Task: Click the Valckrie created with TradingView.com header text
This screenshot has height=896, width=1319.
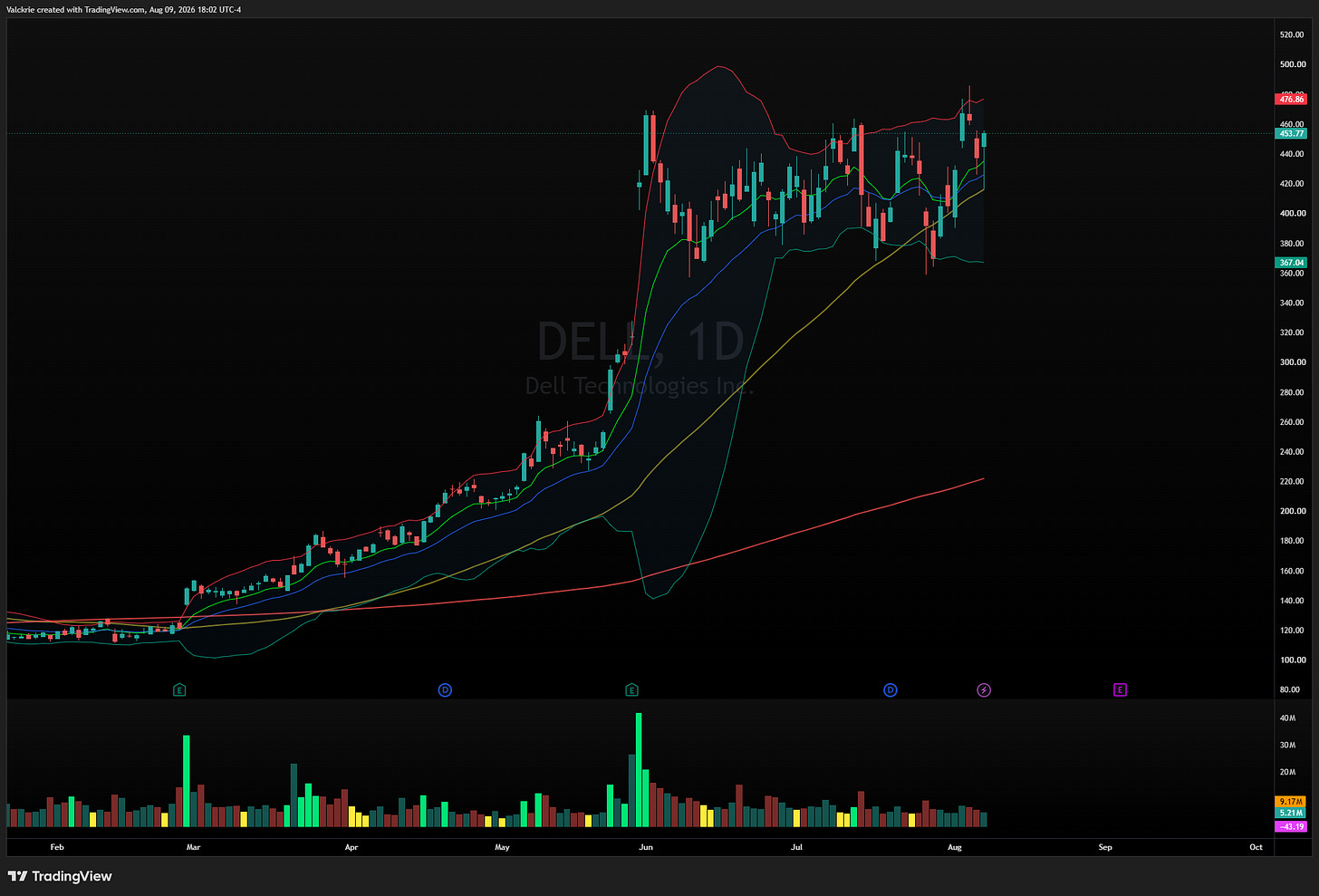Action: click(x=124, y=9)
